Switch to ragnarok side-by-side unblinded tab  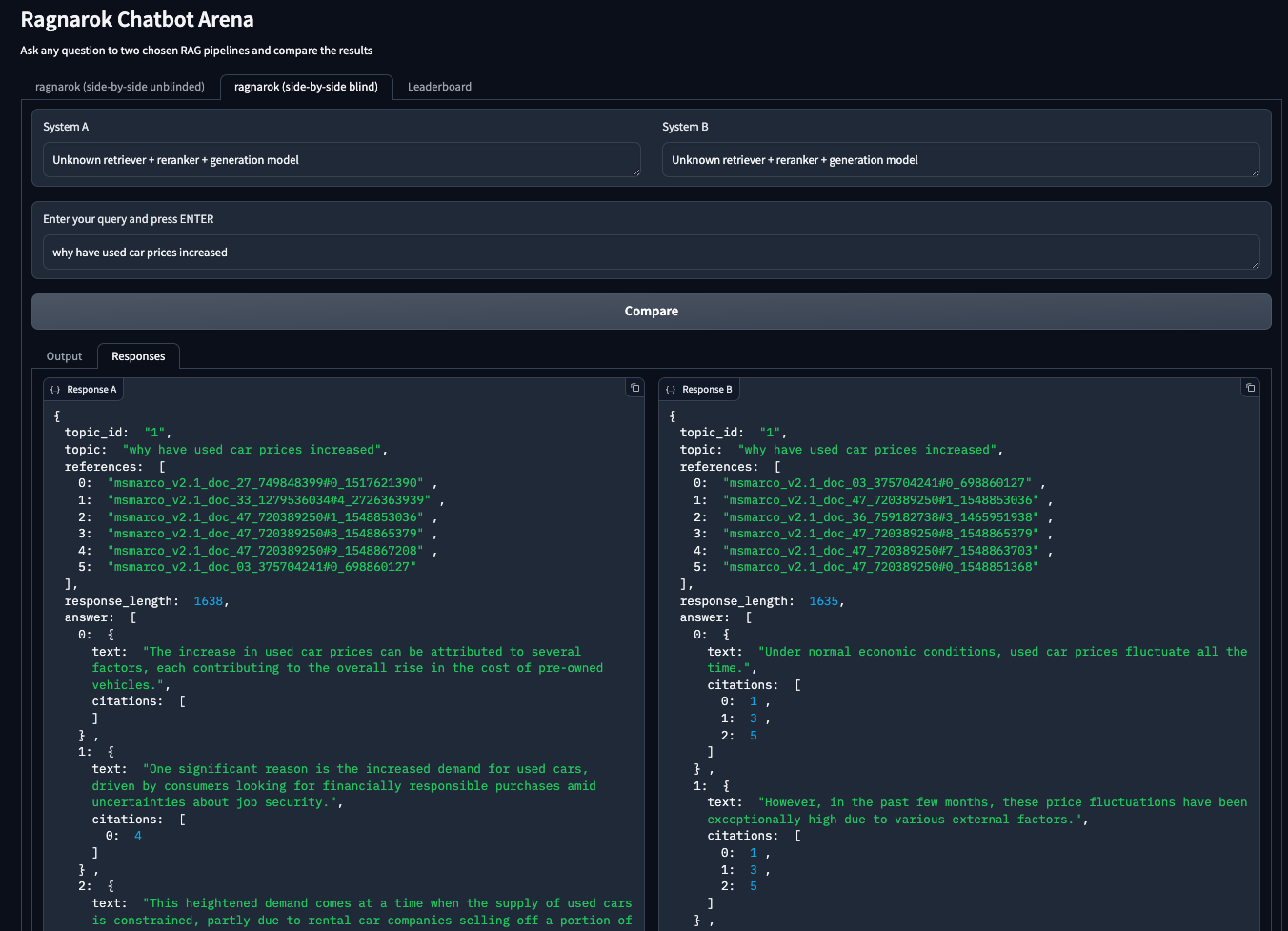pyautogui.click(x=120, y=87)
